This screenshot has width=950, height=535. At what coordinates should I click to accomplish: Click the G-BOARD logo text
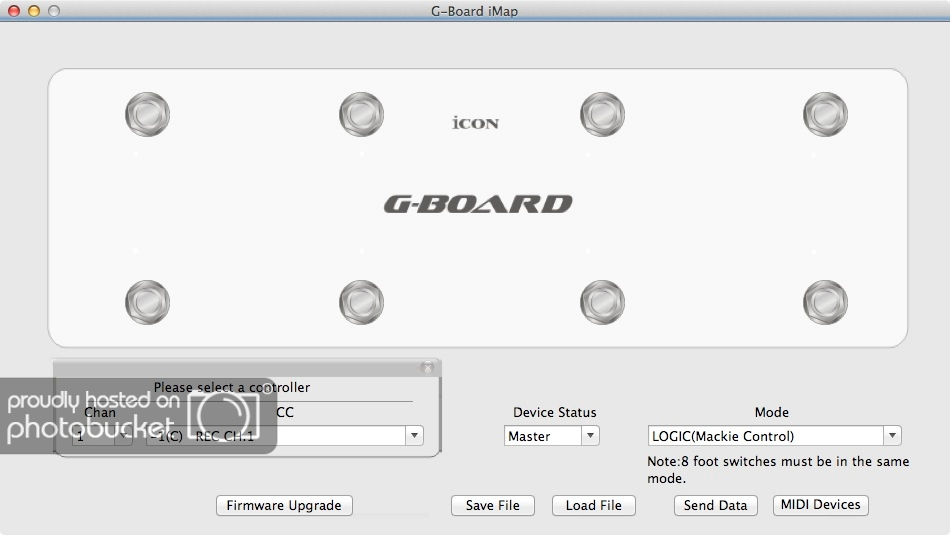478,204
